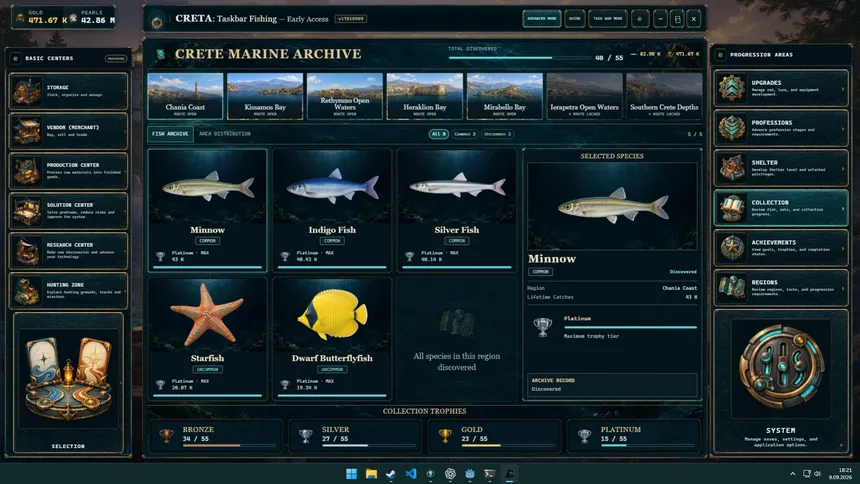Select the Uncommon filter chip
This screenshot has height=484, width=860.
tap(497, 134)
